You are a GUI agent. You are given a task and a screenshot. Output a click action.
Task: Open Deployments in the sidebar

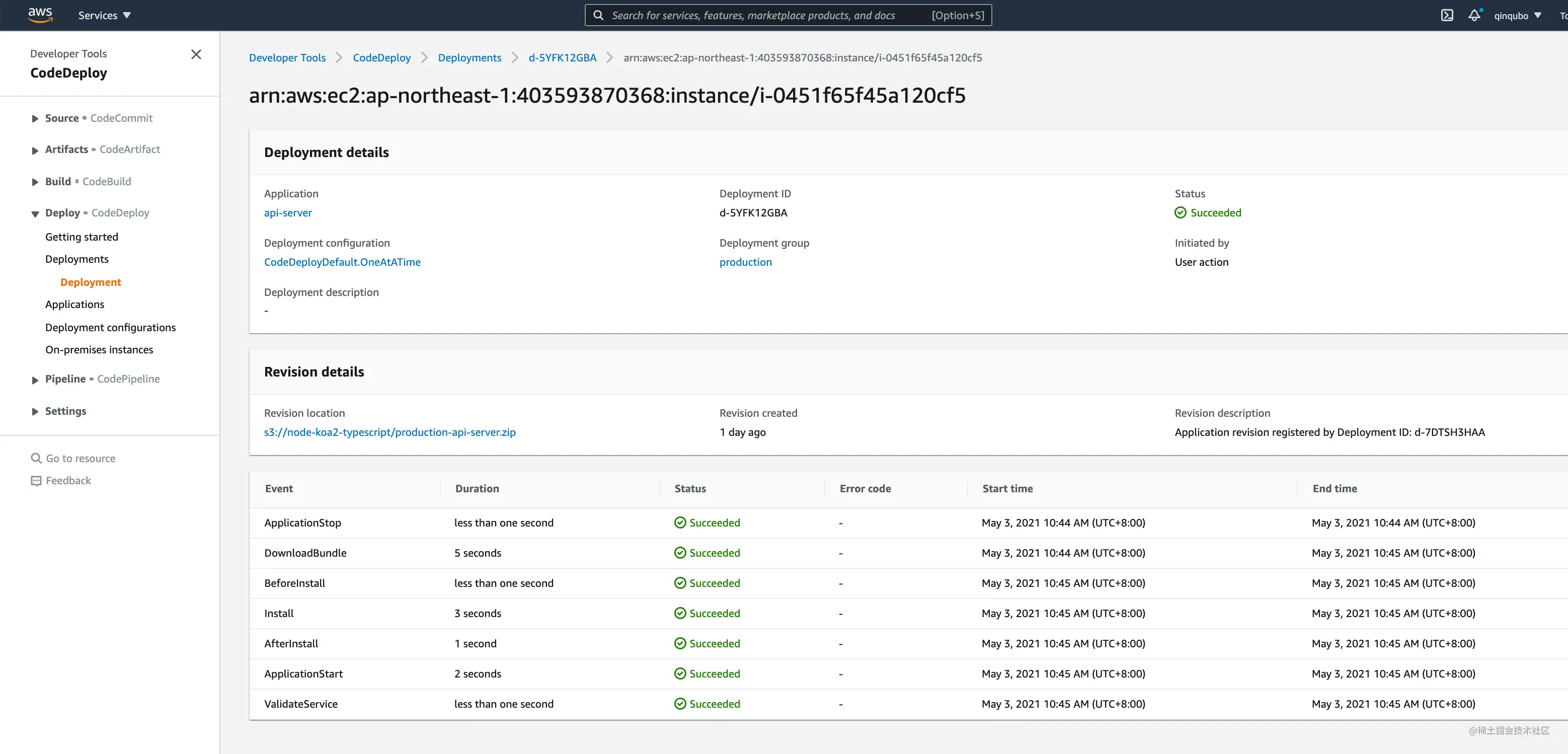76,259
